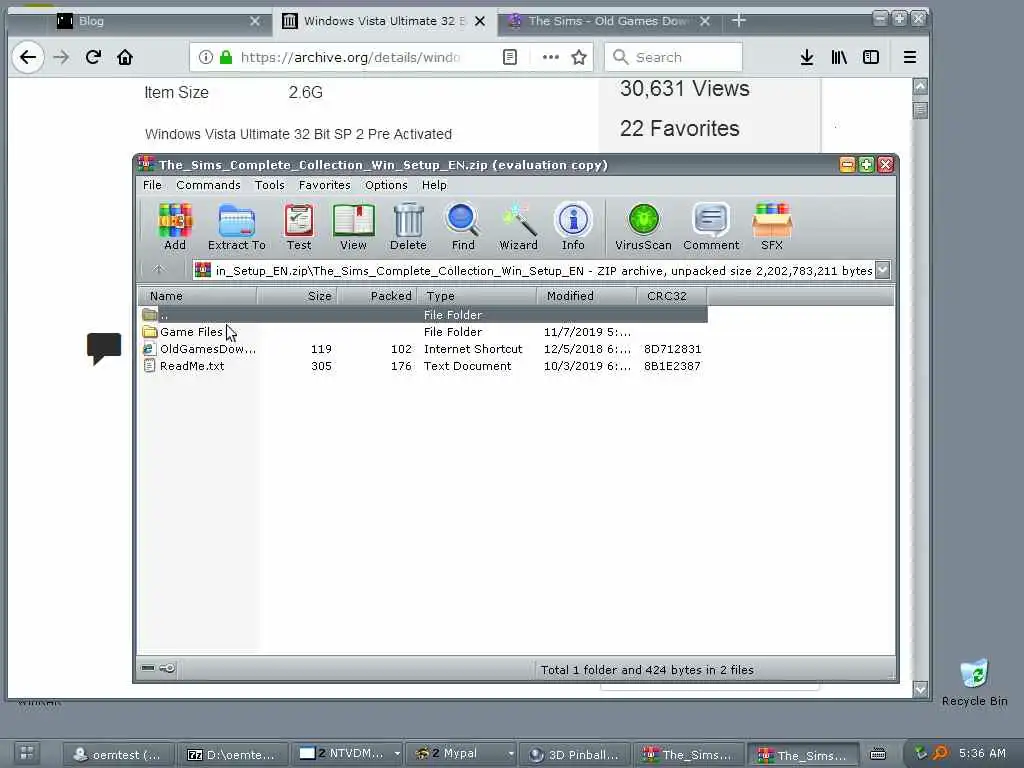Click the browser page scroll-down arrow
1024x768 pixels.
(x=920, y=689)
